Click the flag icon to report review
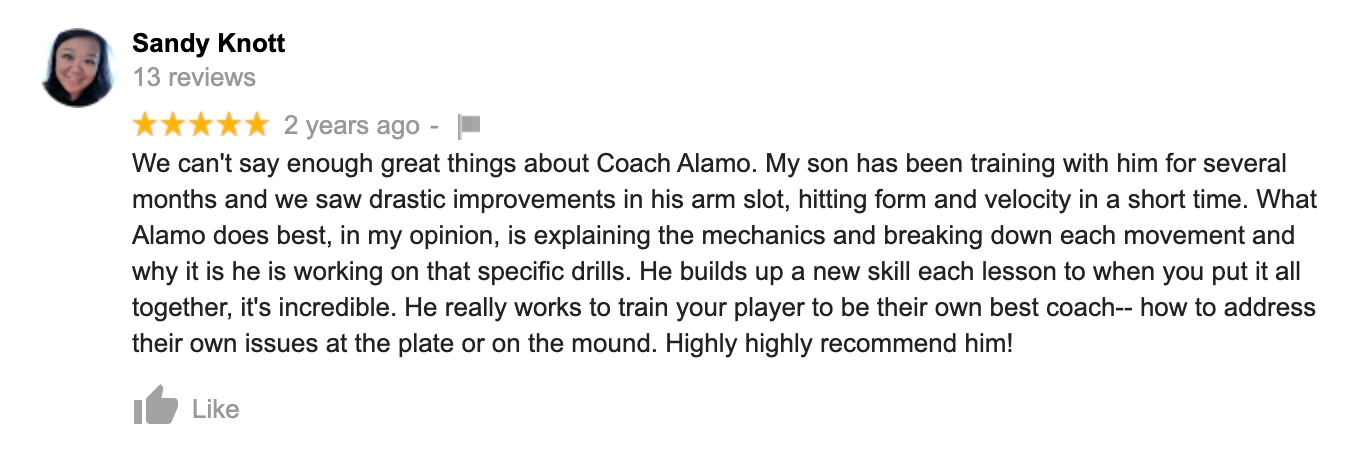Image resolution: width=1346 pixels, height=452 pixels. tap(469, 126)
